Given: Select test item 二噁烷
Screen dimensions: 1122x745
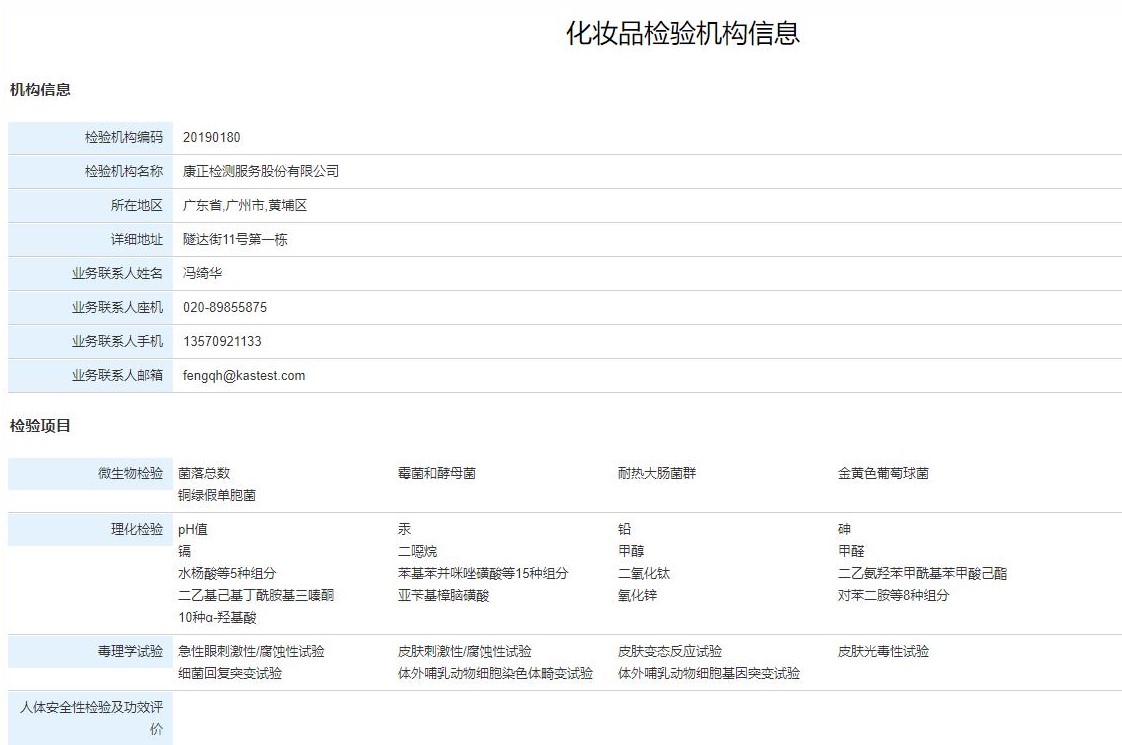Looking at the screenshot, I should 417,551.
